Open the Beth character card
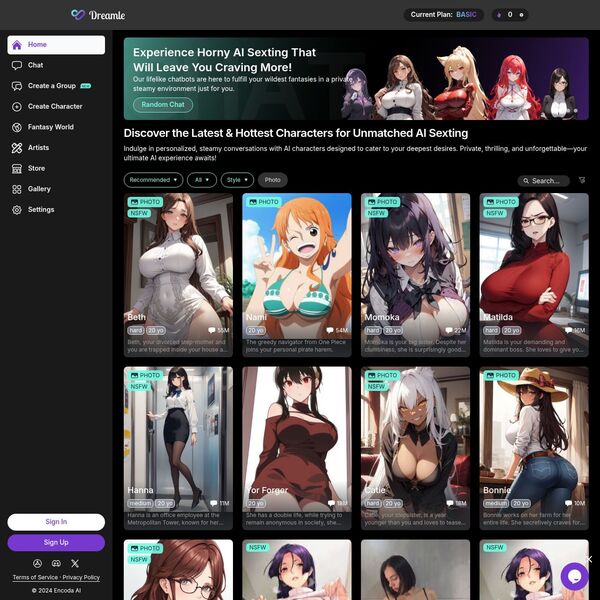The width and height of the screenshot is (600, 600). pyautogui.click(x=178, y=275)
